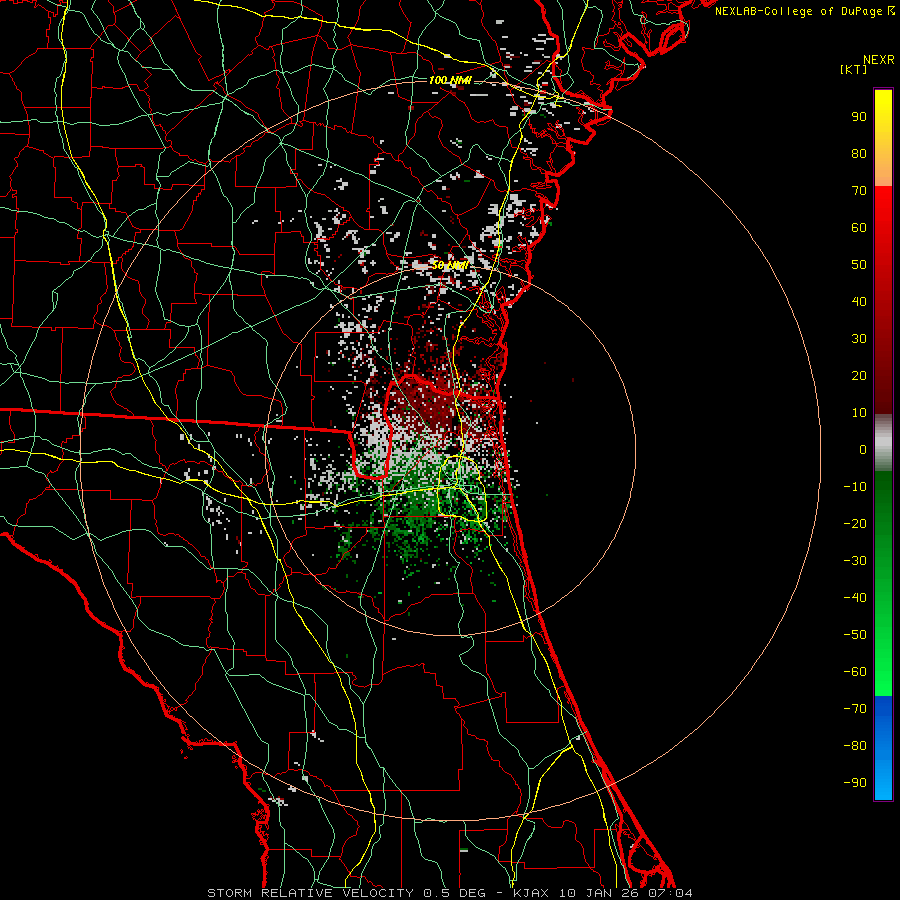Click the 10 JAN 26 date text
Viewport: 900px width, 900px height.
599,893
